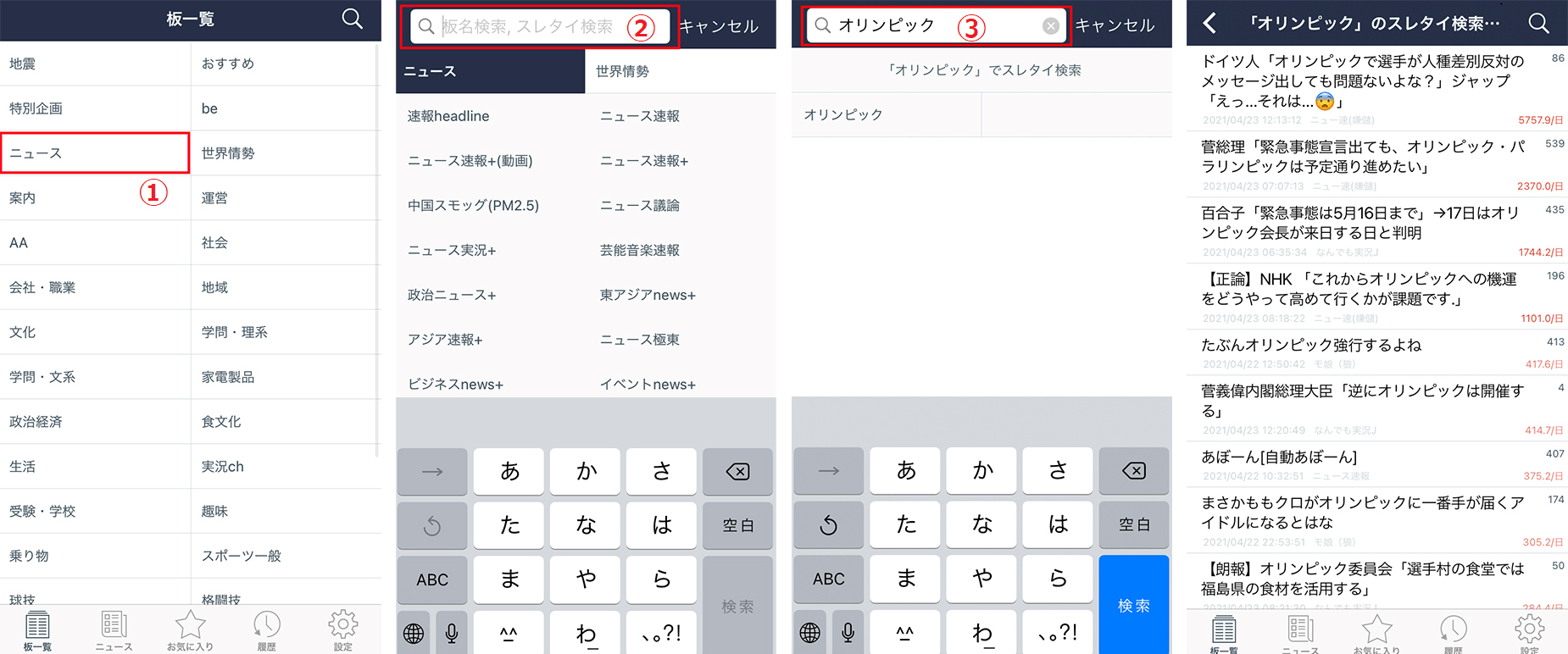Tap the search magnifier in 板一覧 header
The height and width of the screenshot is (654, 1568).
click(352, 19)
